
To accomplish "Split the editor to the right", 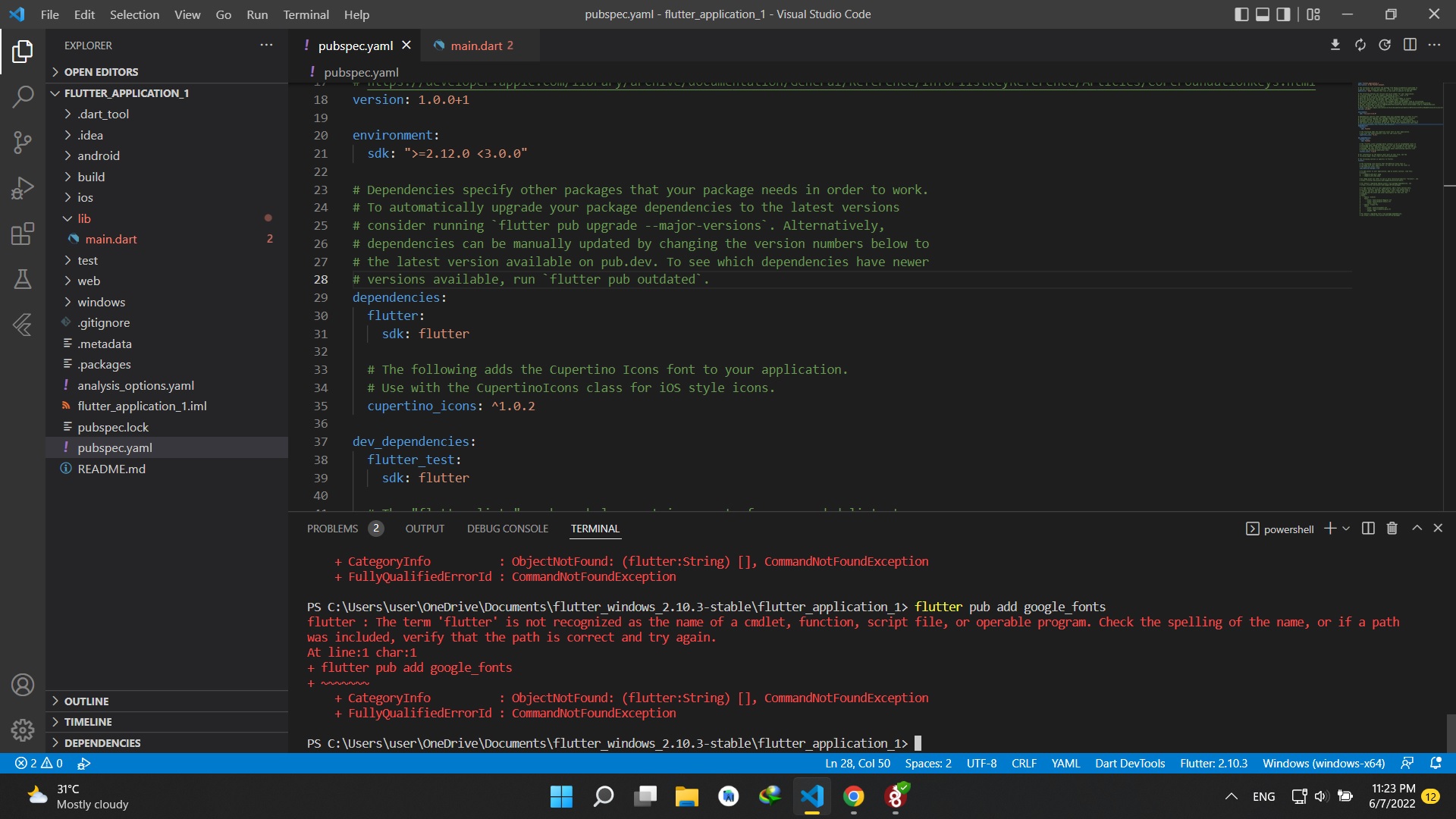I will (x=1410, y=45).
